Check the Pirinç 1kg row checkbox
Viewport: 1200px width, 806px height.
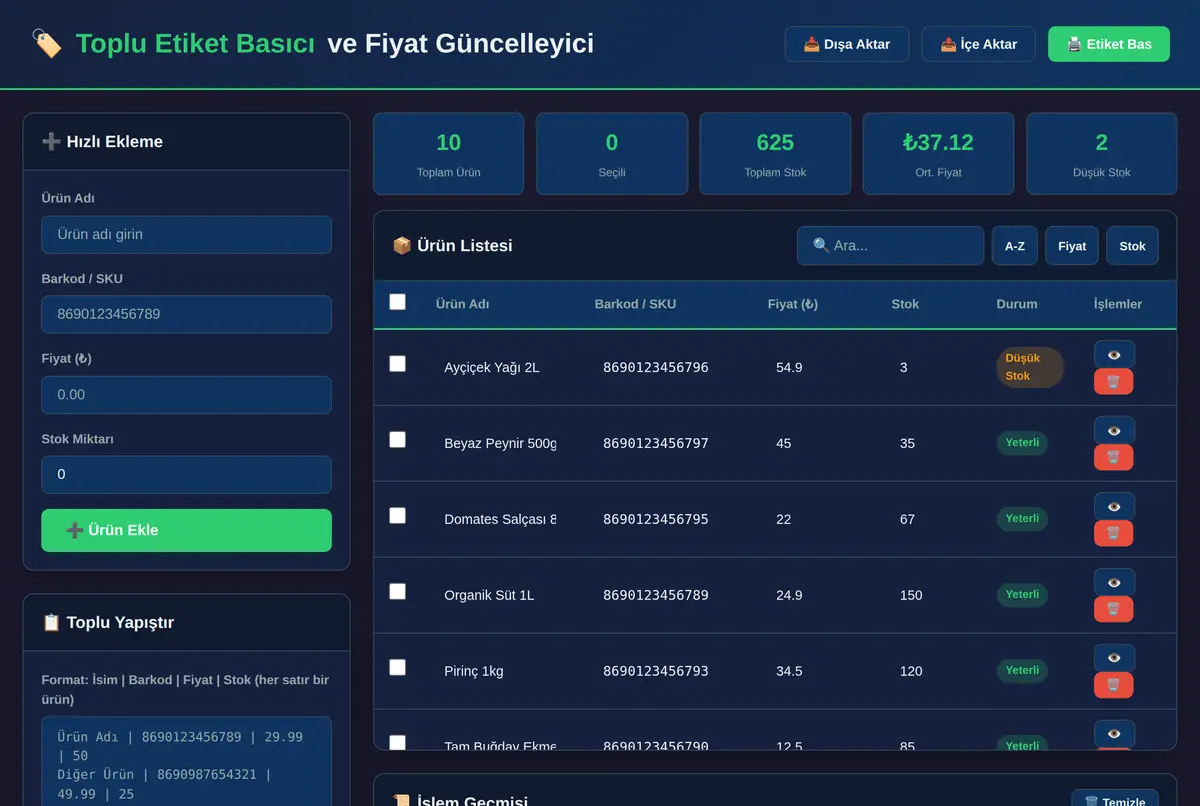pos(397,667)
